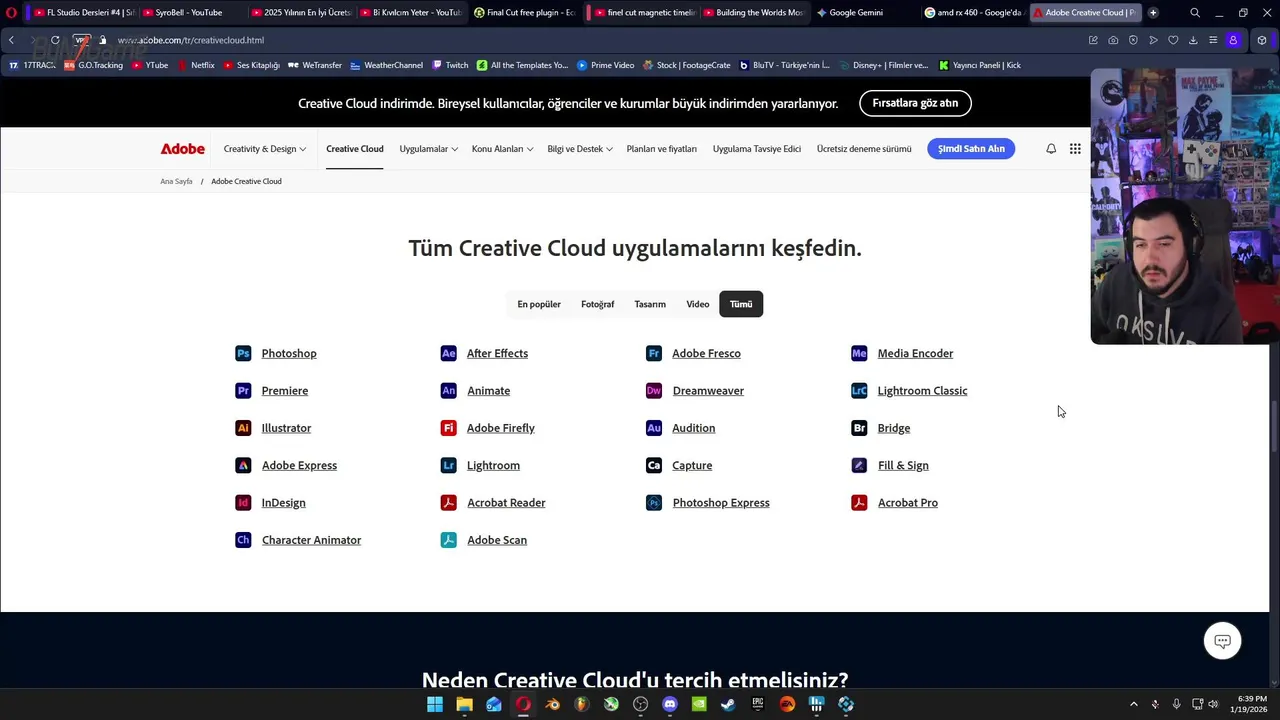Click the InDesign Id app icon
Viewport: 1280px width, 720px height.
243,503
